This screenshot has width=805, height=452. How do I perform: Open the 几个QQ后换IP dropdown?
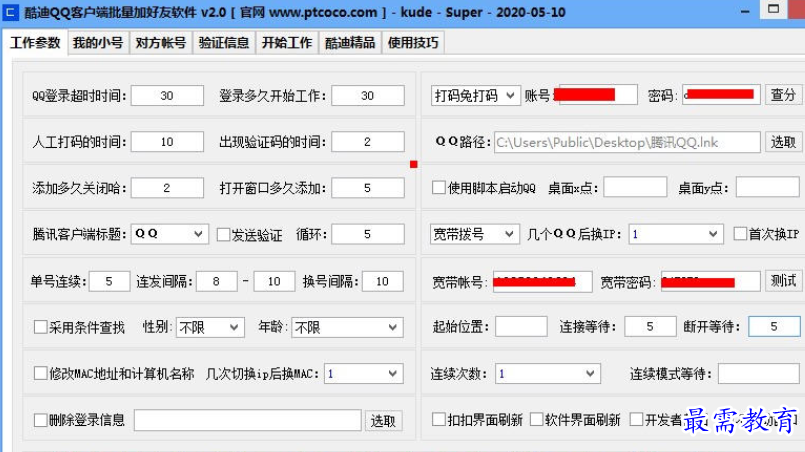[x=676, y=234]
